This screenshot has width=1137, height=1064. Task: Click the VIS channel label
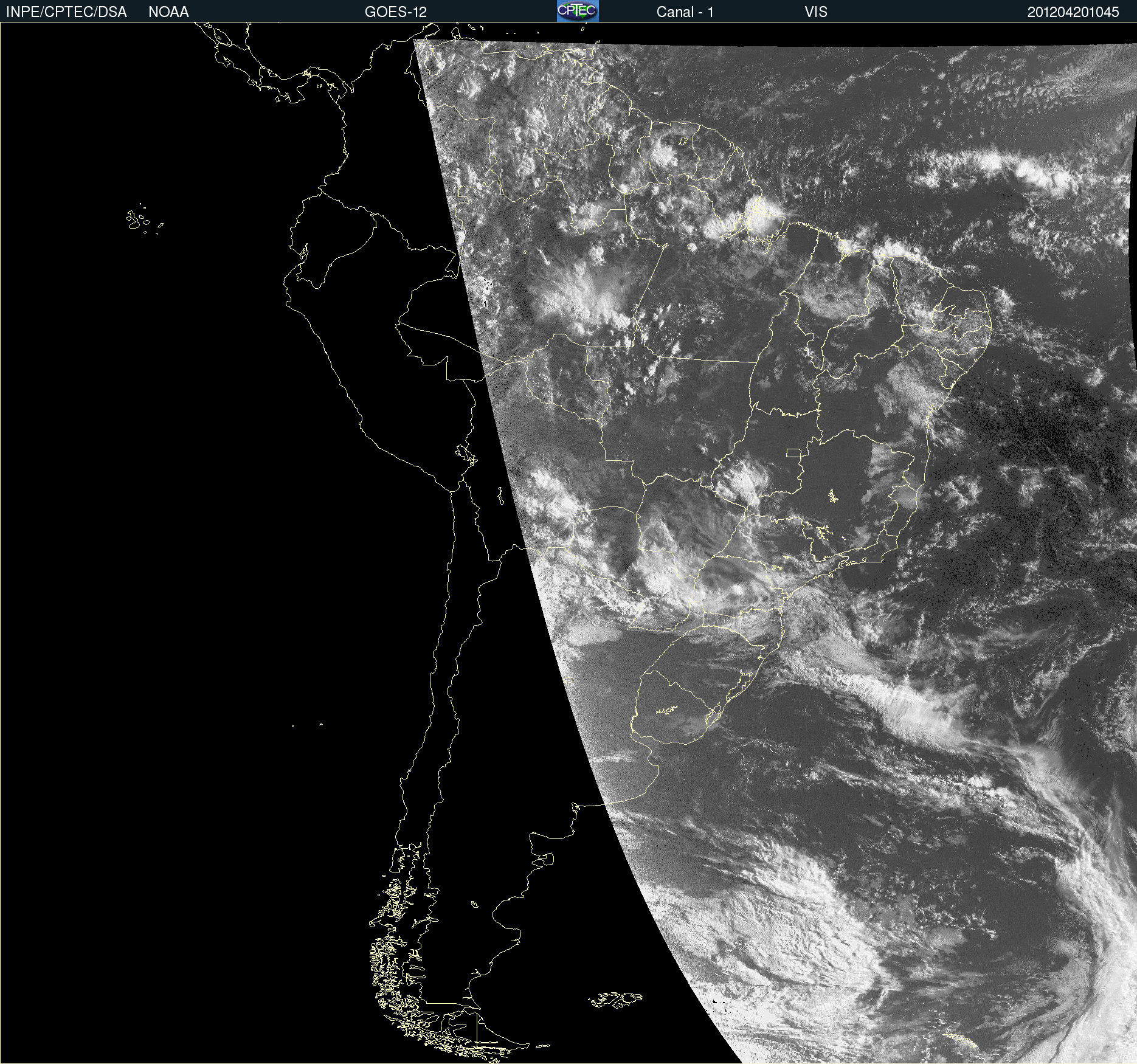[x=815, y=12]
